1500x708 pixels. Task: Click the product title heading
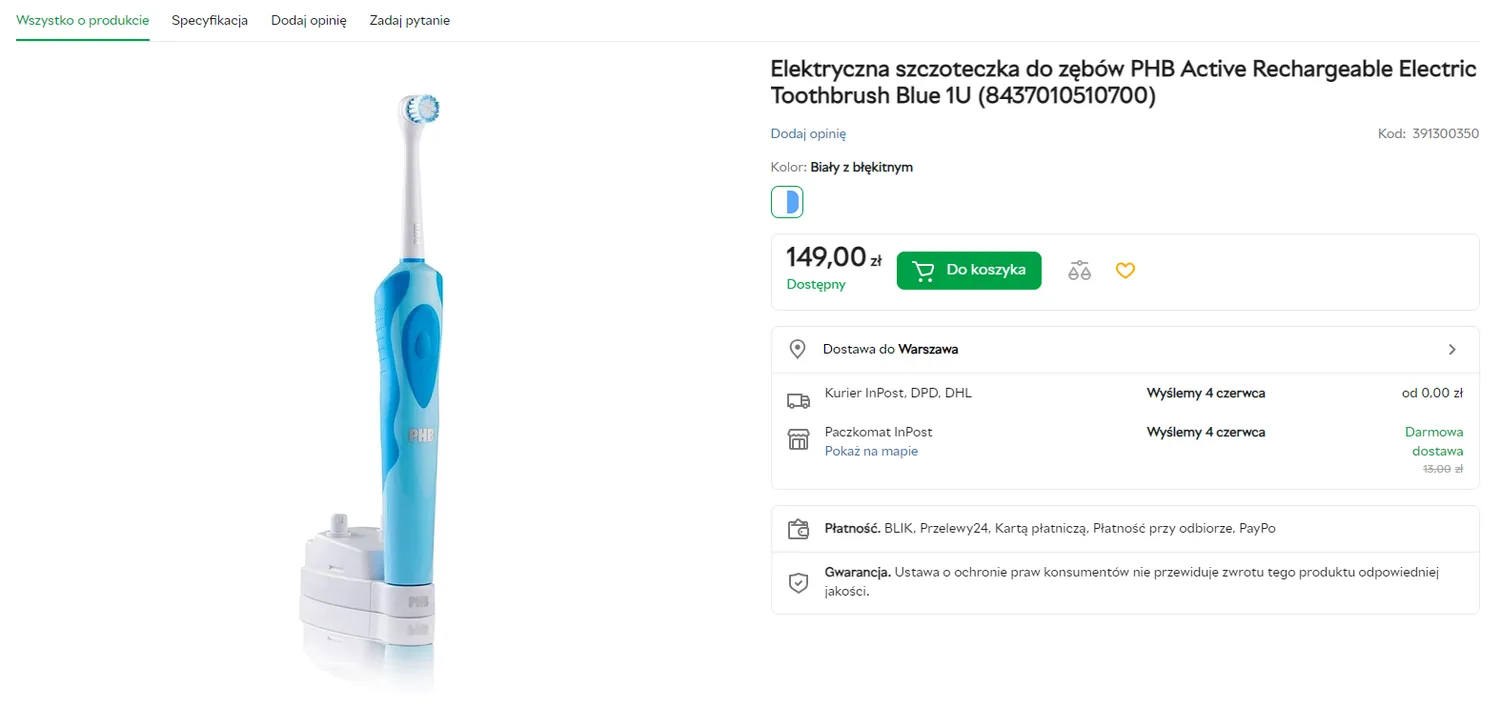[1123, 82]
